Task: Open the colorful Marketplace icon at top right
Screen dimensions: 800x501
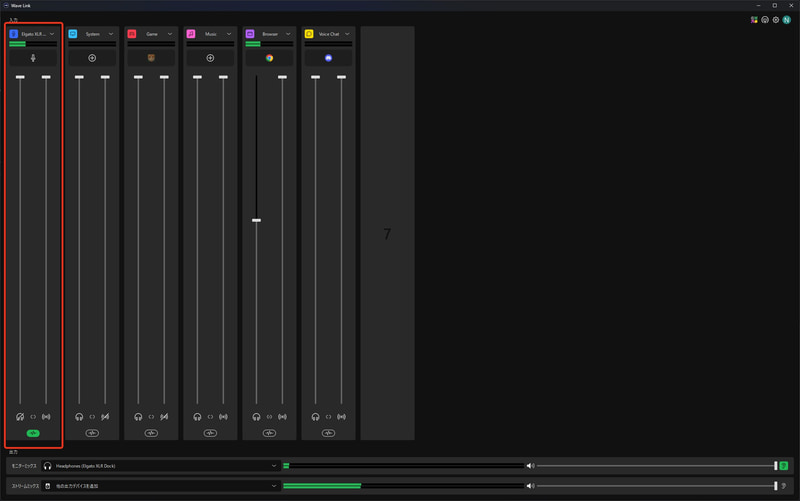Action: click(x=754, y=20)
